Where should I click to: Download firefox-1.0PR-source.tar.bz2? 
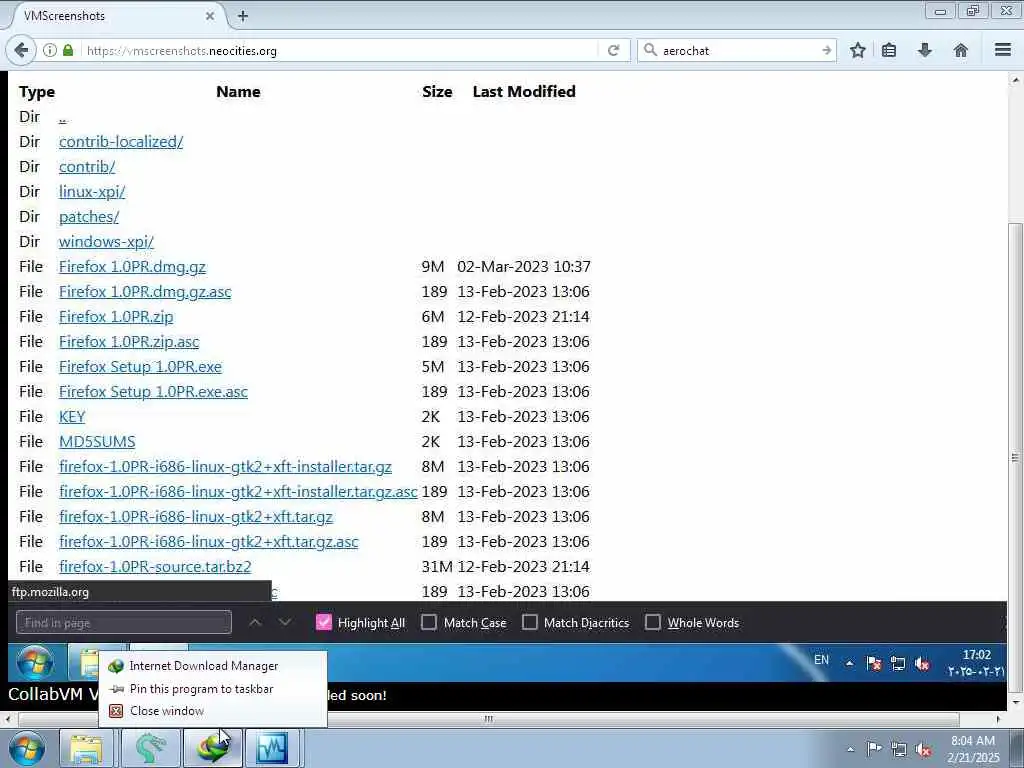(155, 567)
